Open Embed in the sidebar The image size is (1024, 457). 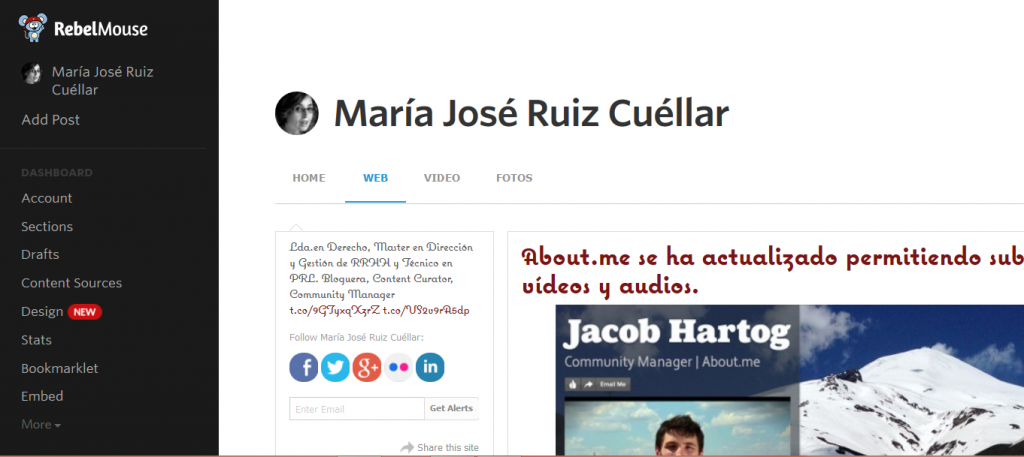[x=42, y=396]
